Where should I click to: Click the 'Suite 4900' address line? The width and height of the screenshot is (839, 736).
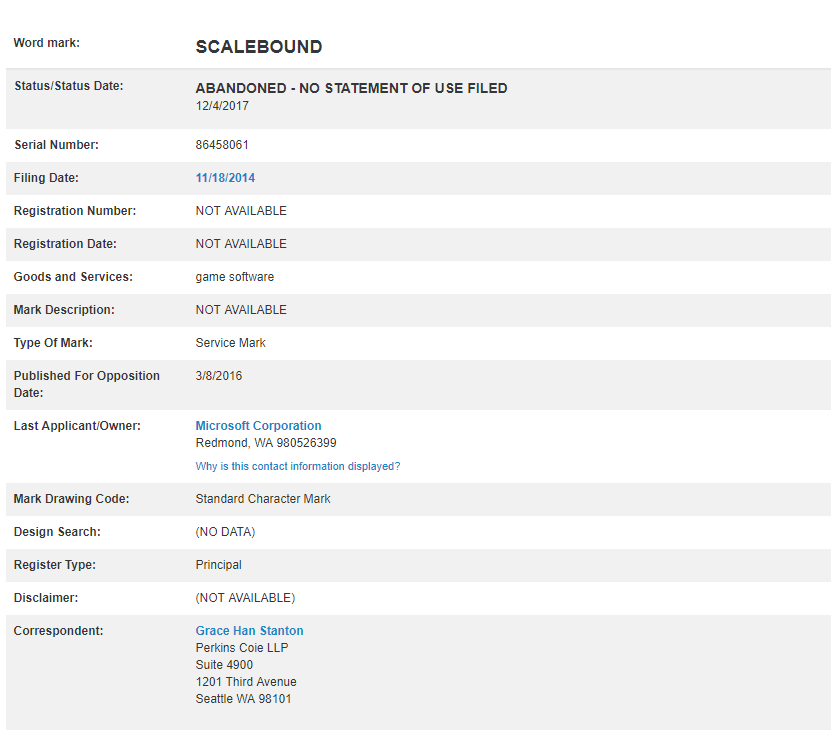tap(224, 665)
